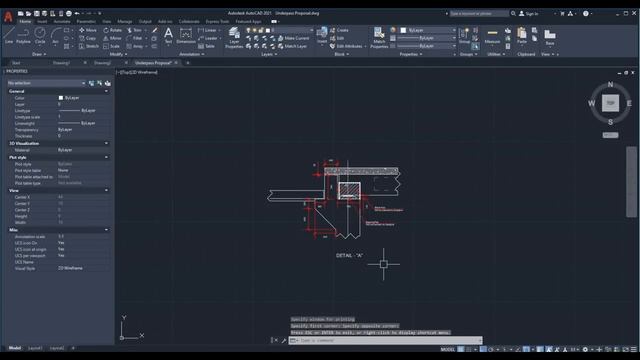640x360 pixels.
Task: Click the TOP face of the ViewCube
Action: [610, 103]
